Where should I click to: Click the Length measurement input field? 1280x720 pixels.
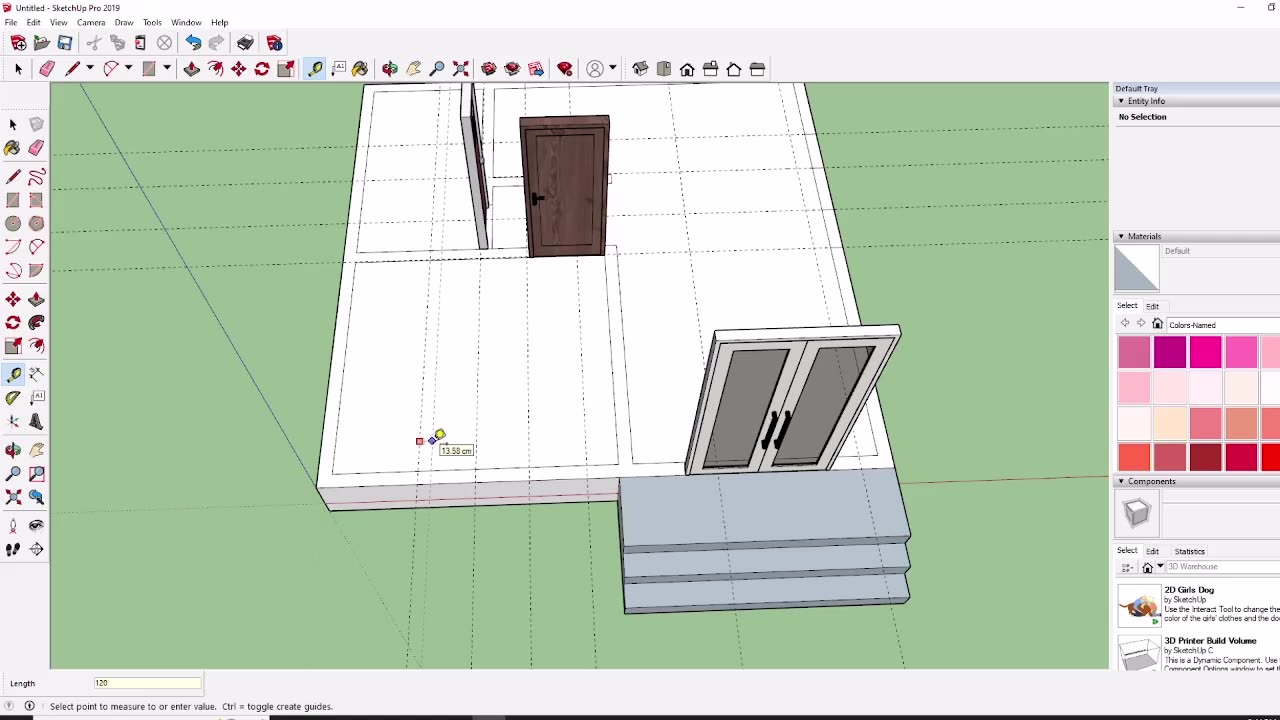pyautogui.click(x=147, y=683)
